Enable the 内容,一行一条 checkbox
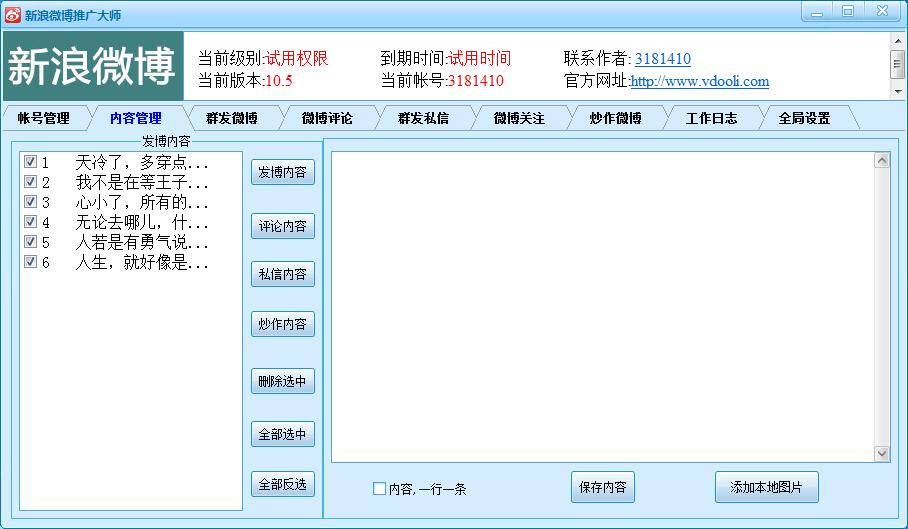908x529 pixels. point(379,488)
